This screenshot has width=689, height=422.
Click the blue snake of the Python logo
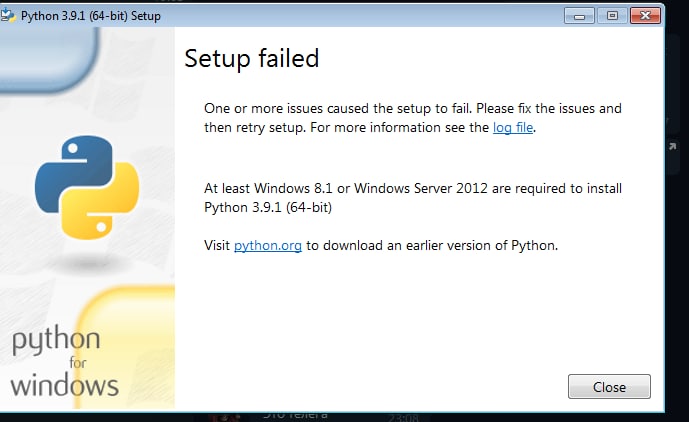point(73,169)
